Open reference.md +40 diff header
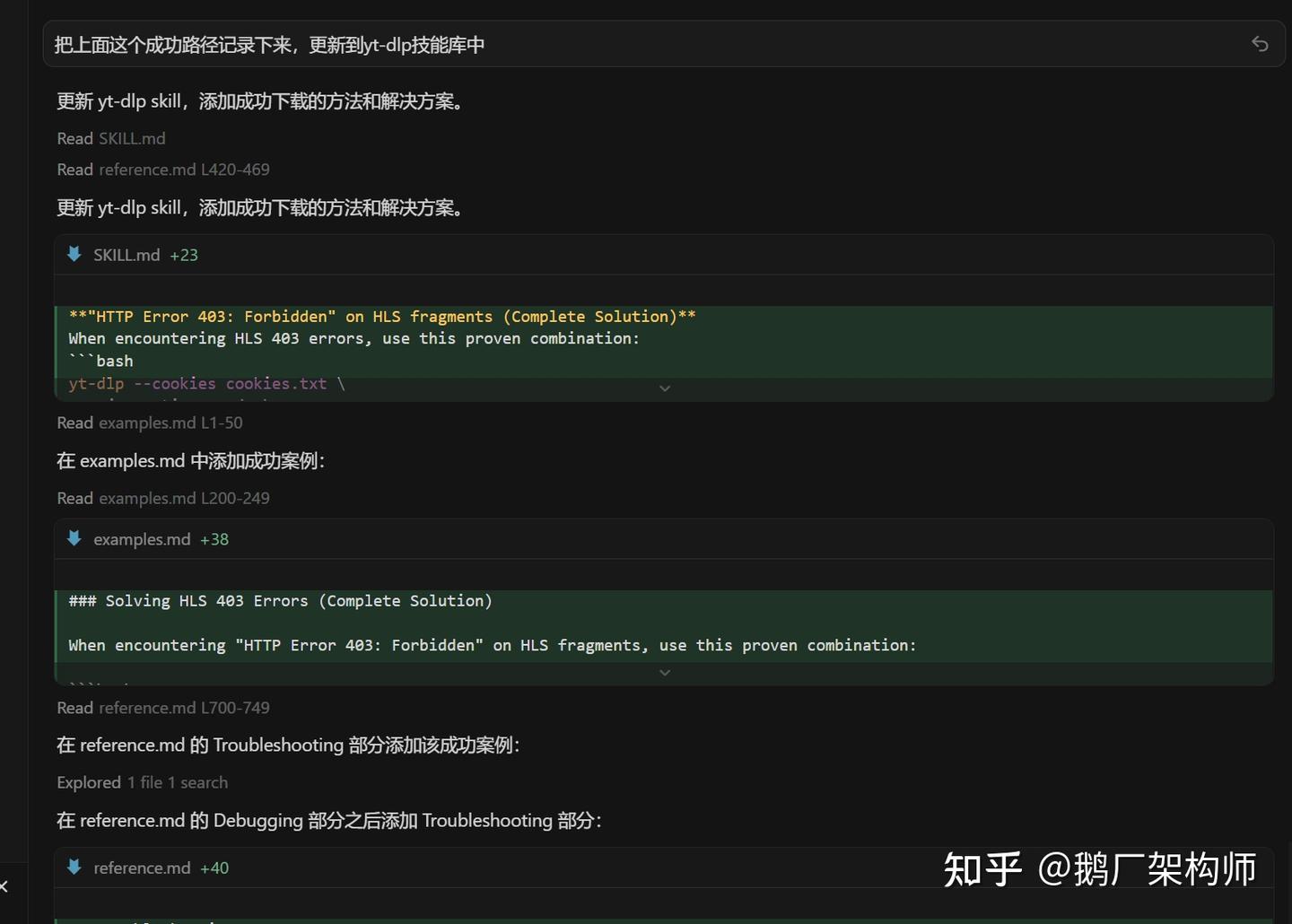Screen dimensions: 1292x924 [x=664, y=867]
